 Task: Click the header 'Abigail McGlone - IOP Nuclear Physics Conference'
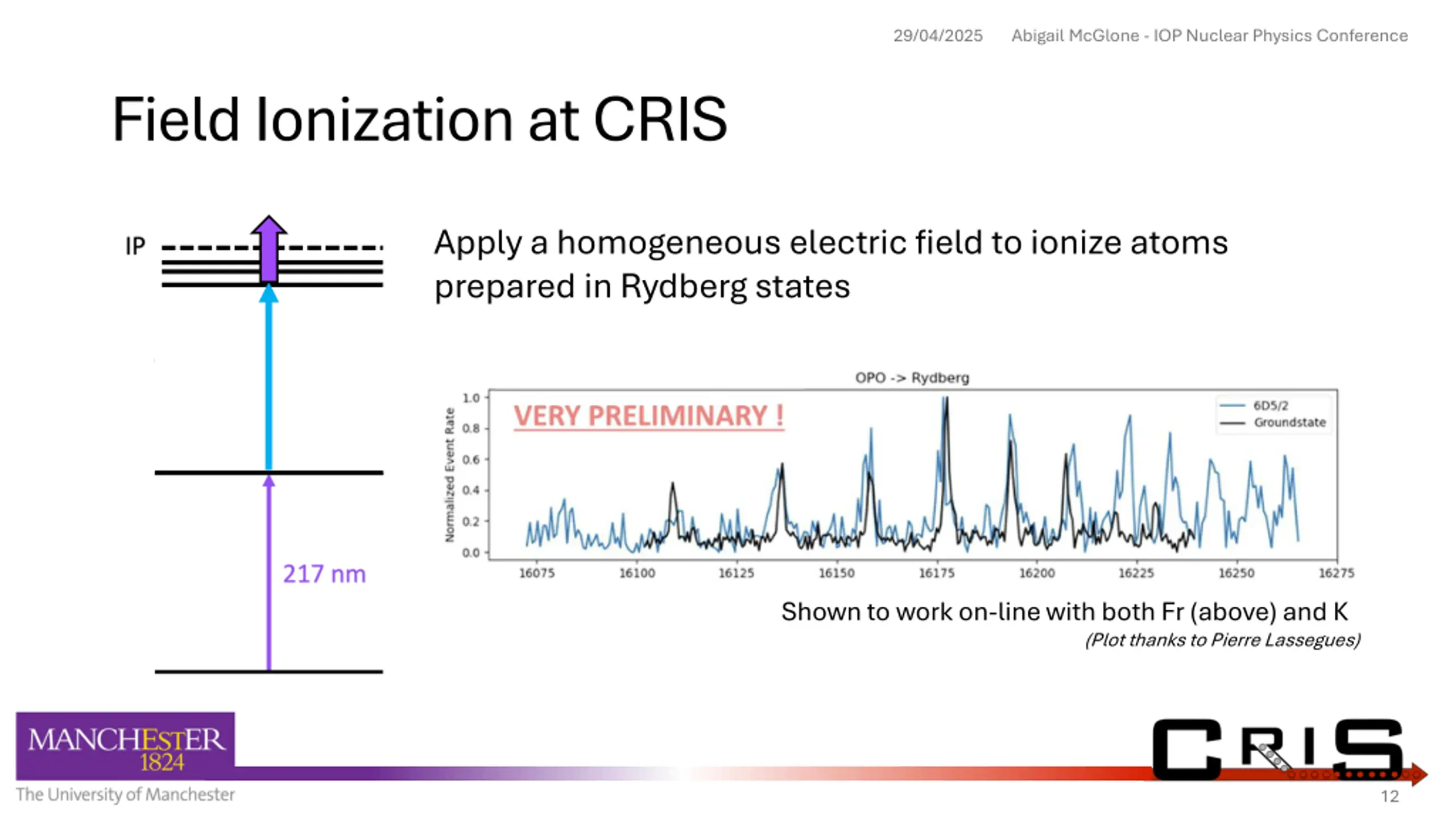(1209, 36)
